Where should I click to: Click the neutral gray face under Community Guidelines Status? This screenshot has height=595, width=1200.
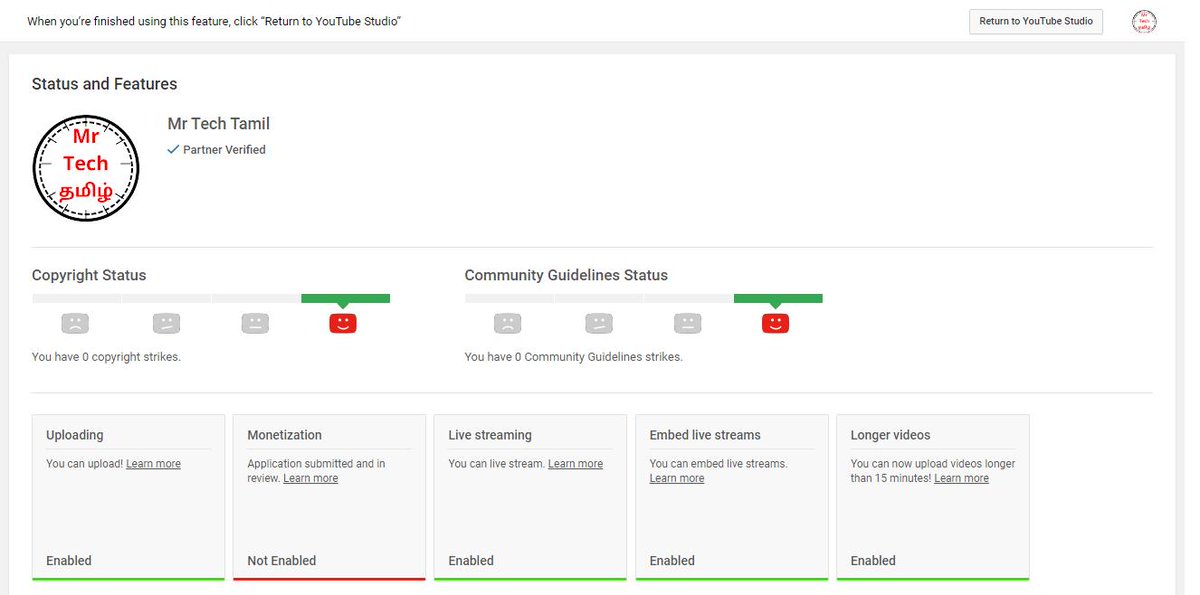click(x=687, y=323)
